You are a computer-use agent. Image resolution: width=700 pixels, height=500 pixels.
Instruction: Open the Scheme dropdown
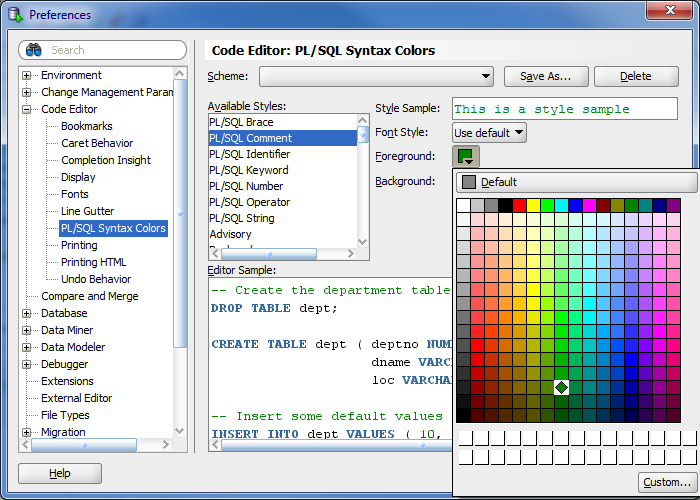click(x=376, y=76)
